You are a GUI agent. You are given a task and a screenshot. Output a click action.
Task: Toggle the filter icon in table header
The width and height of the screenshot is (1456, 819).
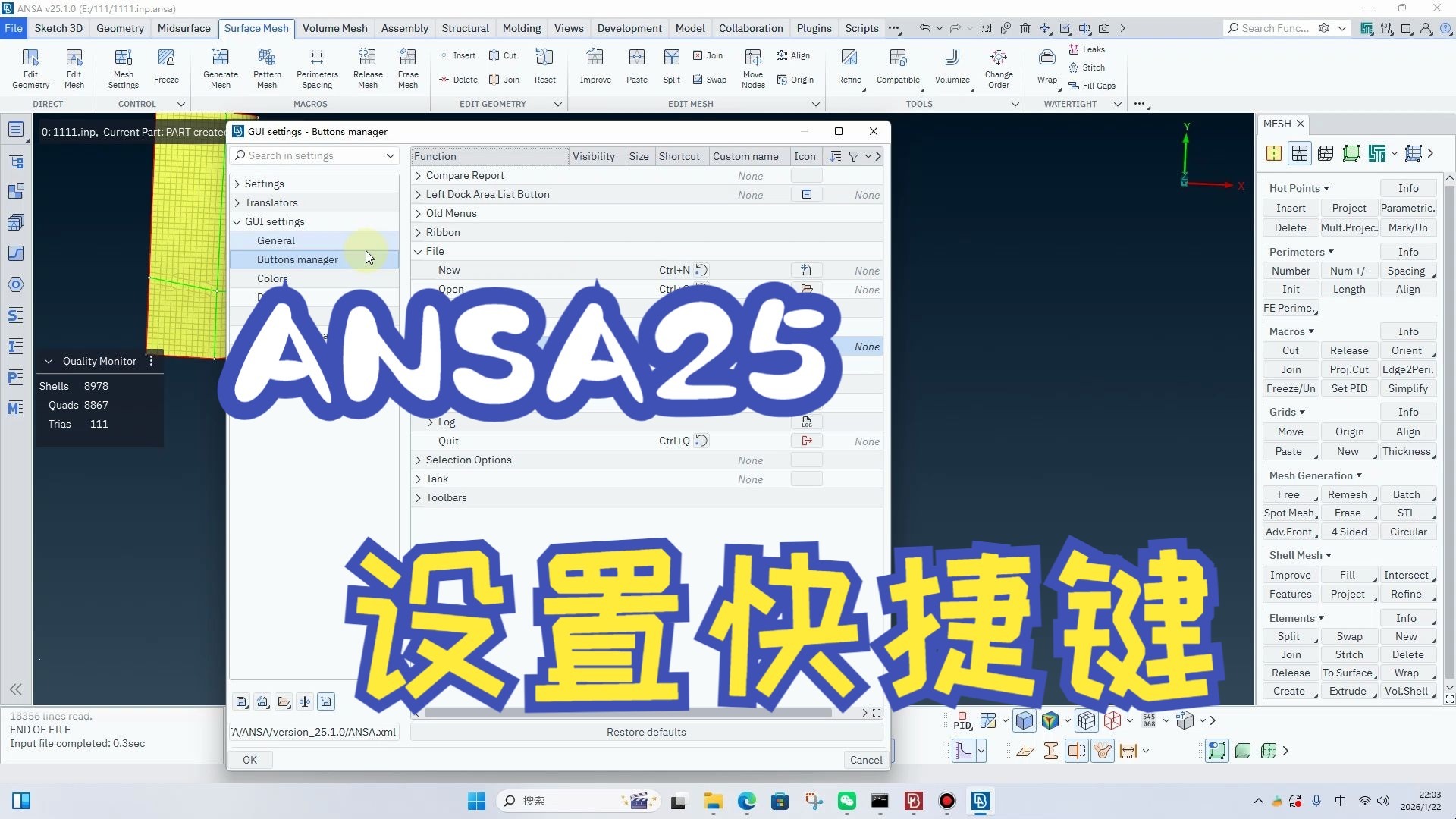click(854, 156)
